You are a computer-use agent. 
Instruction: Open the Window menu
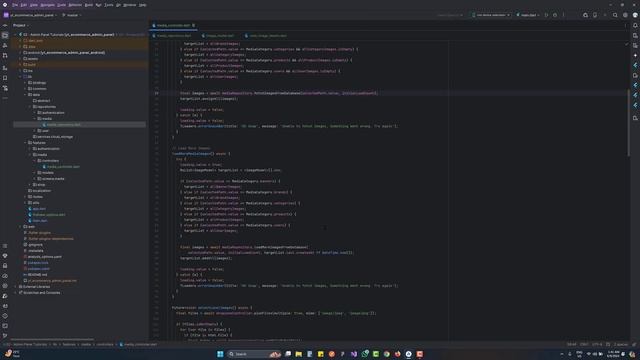coord(129,5)
